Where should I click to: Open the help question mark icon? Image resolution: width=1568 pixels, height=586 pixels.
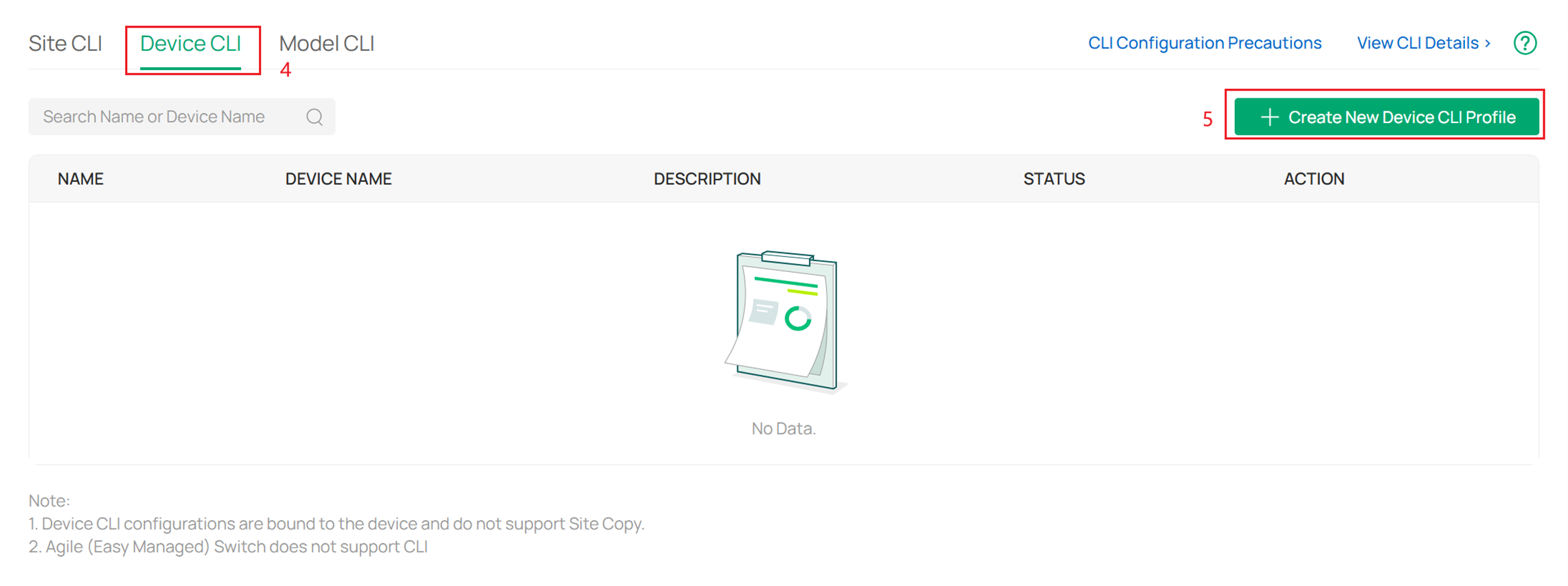[1525, 43]
